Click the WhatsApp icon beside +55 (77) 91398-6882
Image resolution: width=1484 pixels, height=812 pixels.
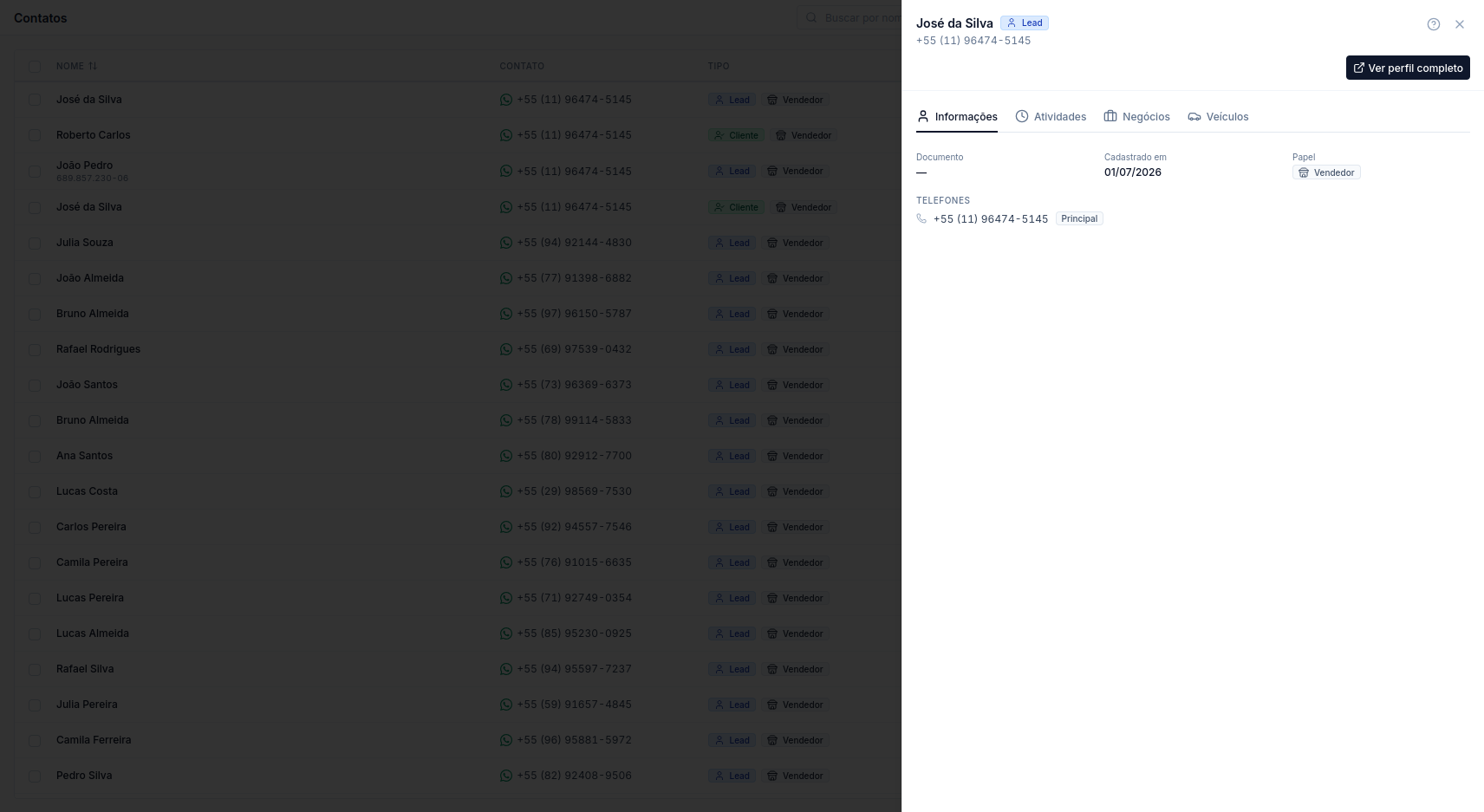coord(506,278)
